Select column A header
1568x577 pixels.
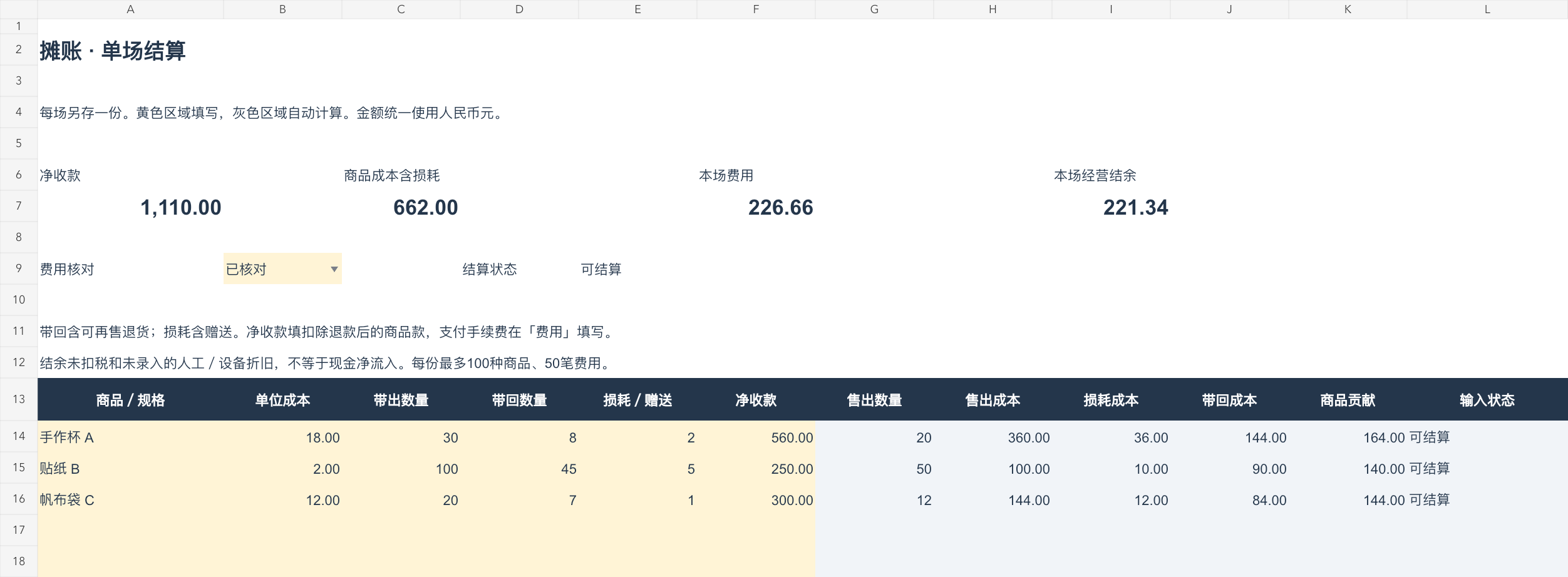pyautogui.click(x=130, y=9)
